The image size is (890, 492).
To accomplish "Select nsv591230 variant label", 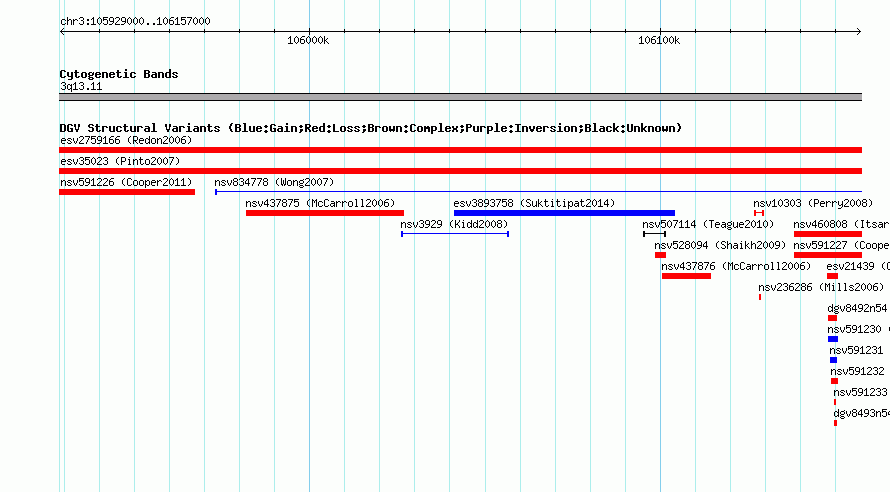I will click(x=854, y=329).
